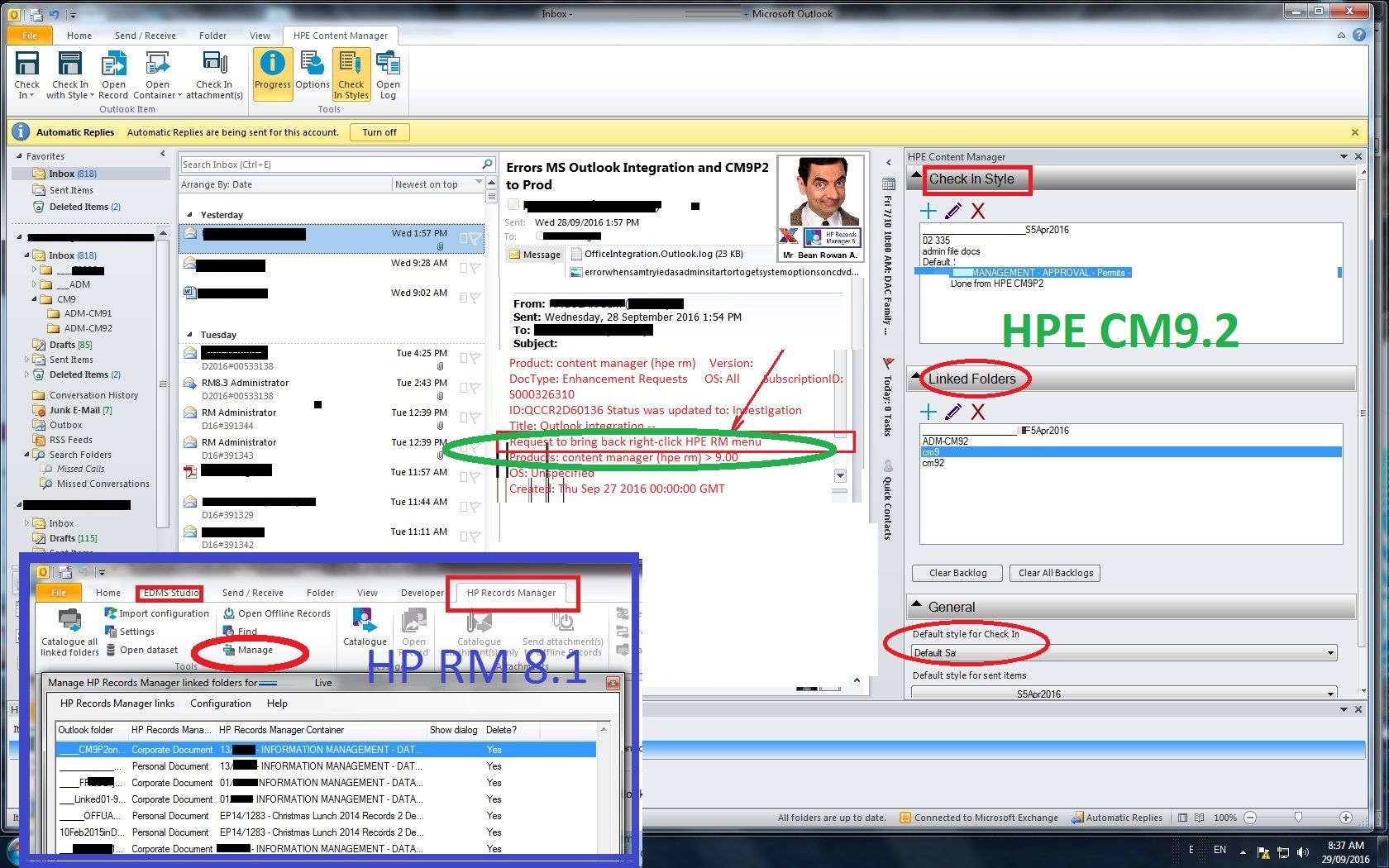Collapse the Check In Style section
This screenshot has width=1389, height=868.
(916, 175)
